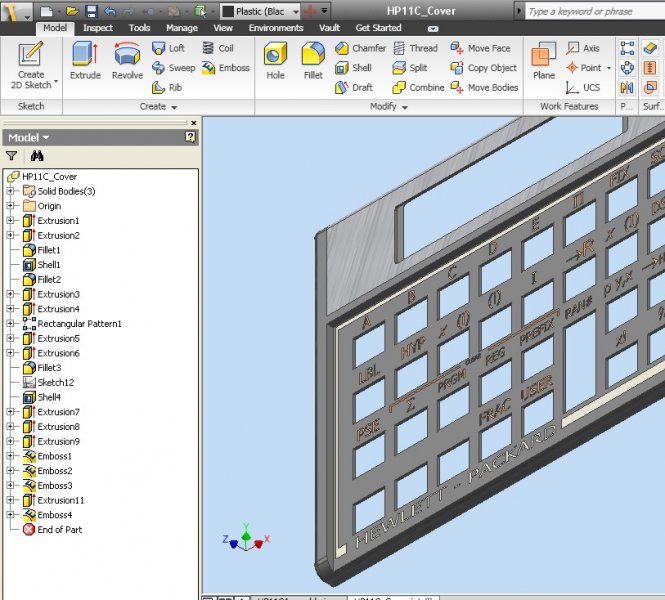Select Sketch12 in the browser tree
Screen dimensions: 665x600
[48, 382]
